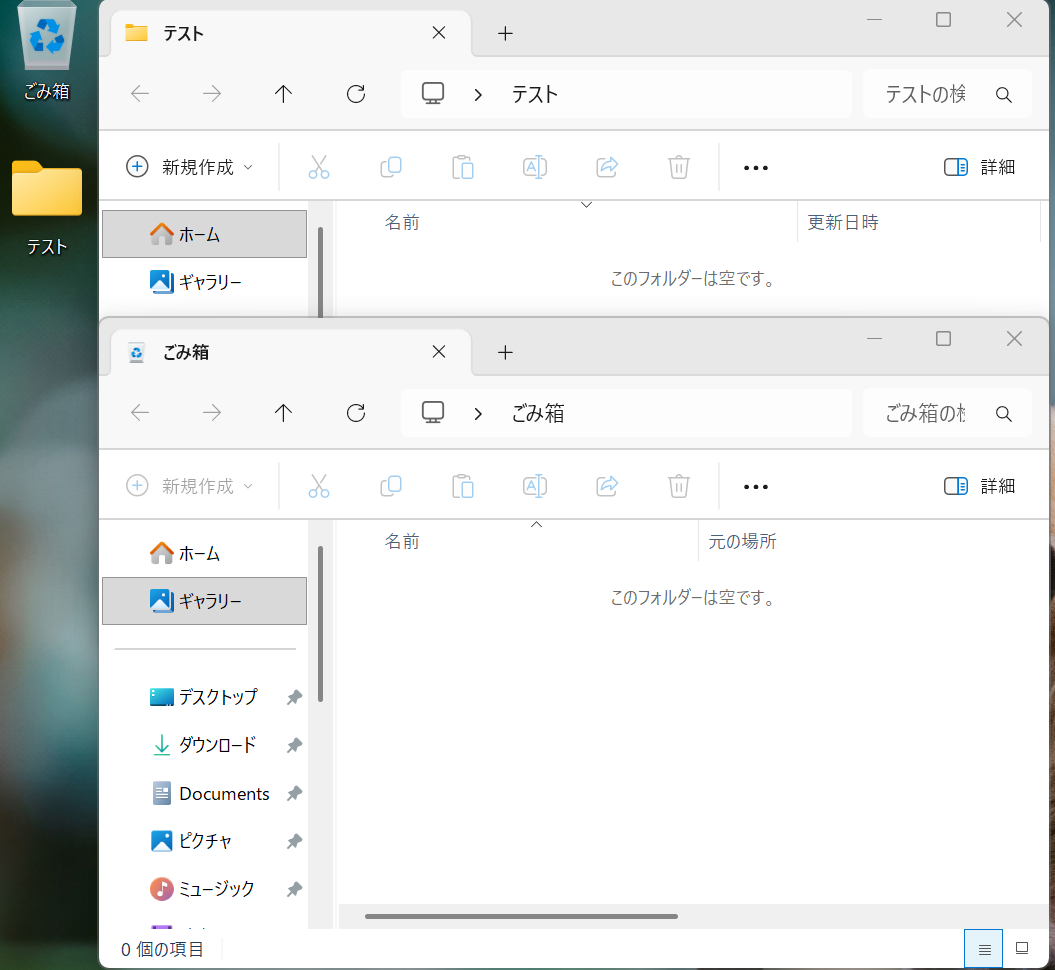Select ギャラリー in テスト window sidebar

pos(205,282)
